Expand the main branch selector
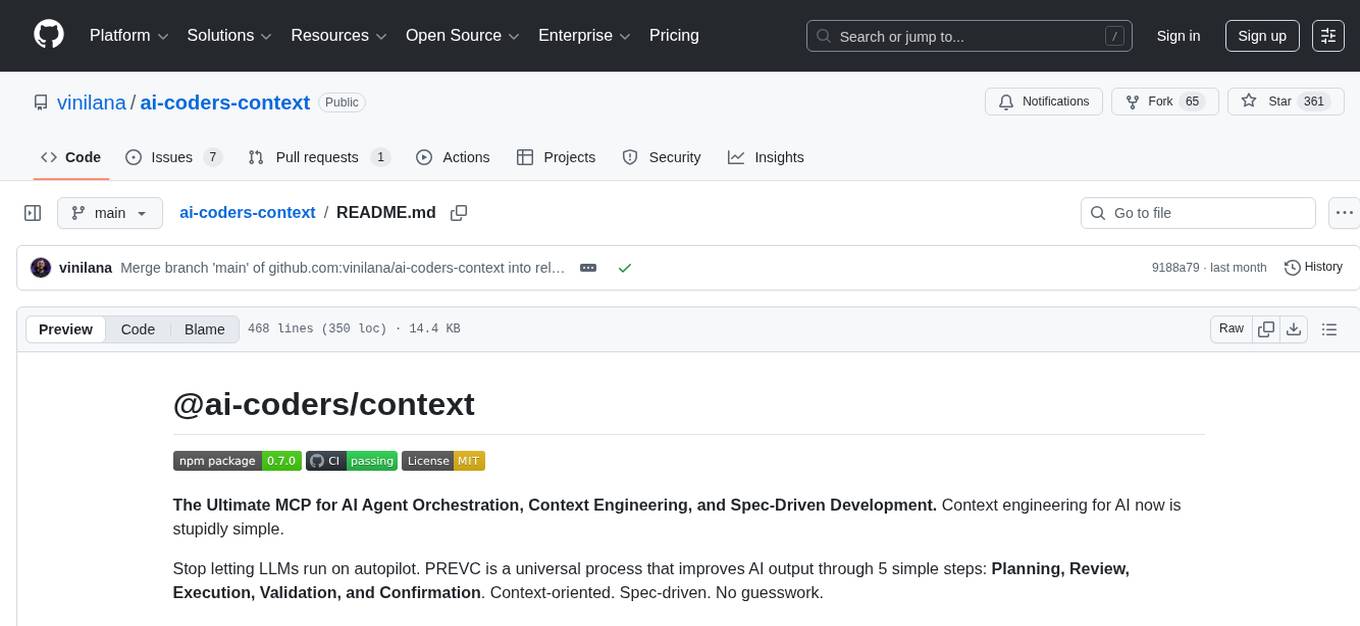 click(x=110, y=212)
